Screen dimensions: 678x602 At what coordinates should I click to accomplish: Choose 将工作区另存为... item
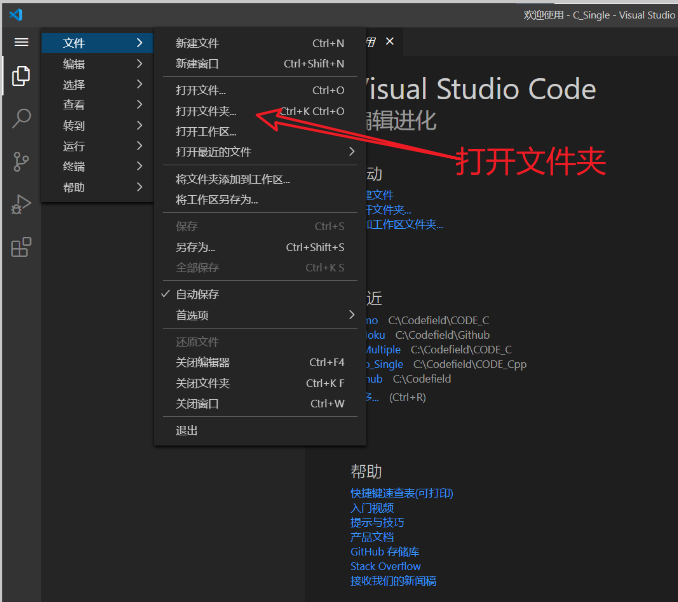[260, 200]
